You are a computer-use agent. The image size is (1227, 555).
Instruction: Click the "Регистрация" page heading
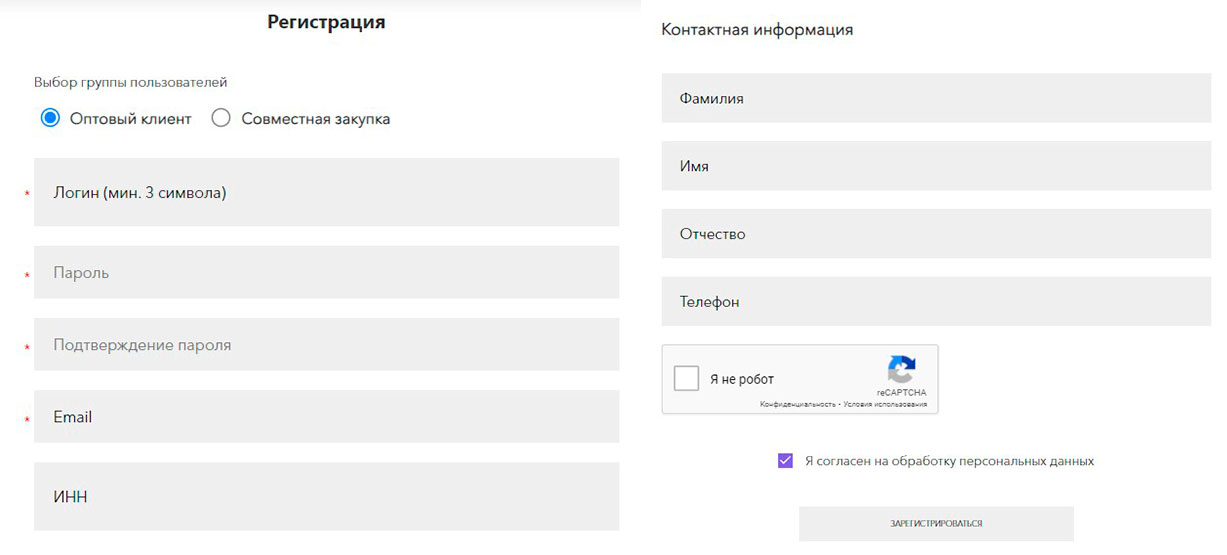pos(326,22)
